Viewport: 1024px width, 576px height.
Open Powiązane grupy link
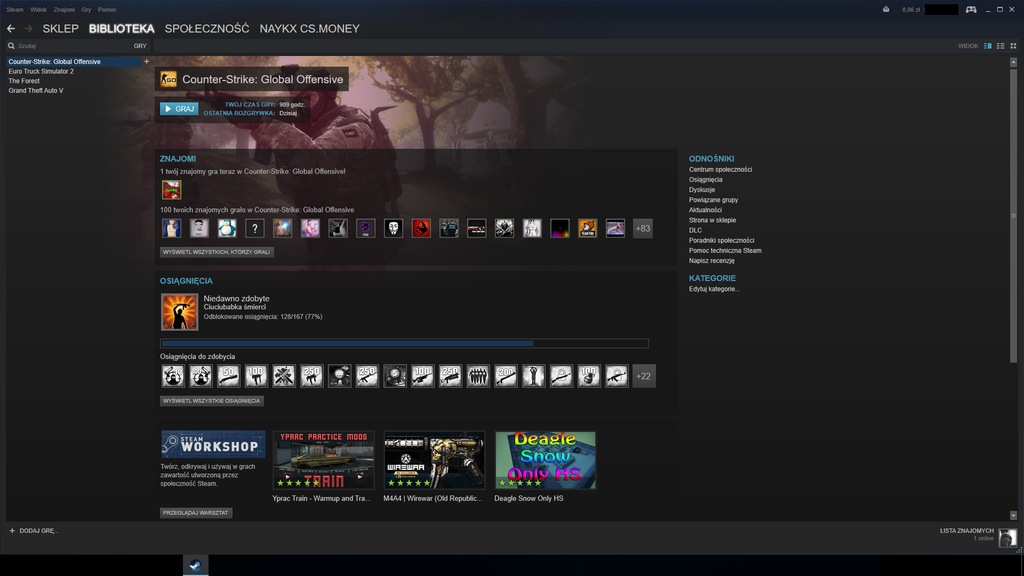click(x=713, y=200)
